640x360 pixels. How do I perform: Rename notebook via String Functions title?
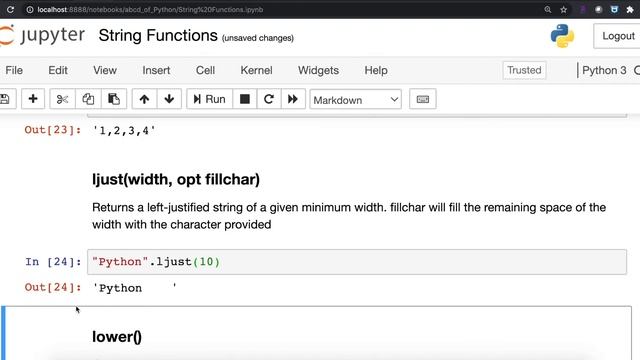point(158,36)
